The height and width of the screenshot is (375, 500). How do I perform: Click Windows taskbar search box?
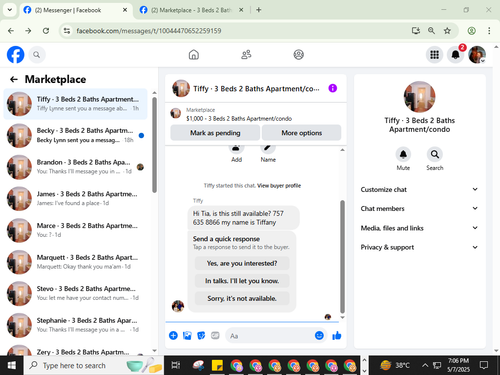point(94,365)
